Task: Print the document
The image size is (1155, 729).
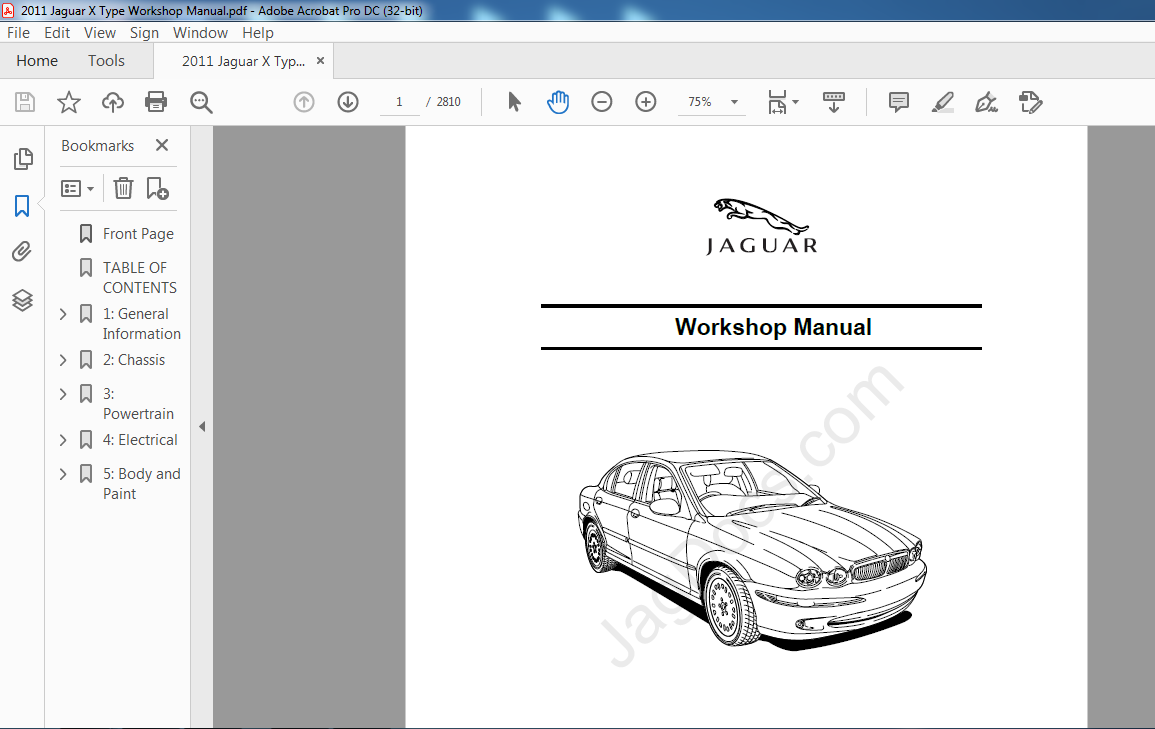Action: (x=156, y=102)
